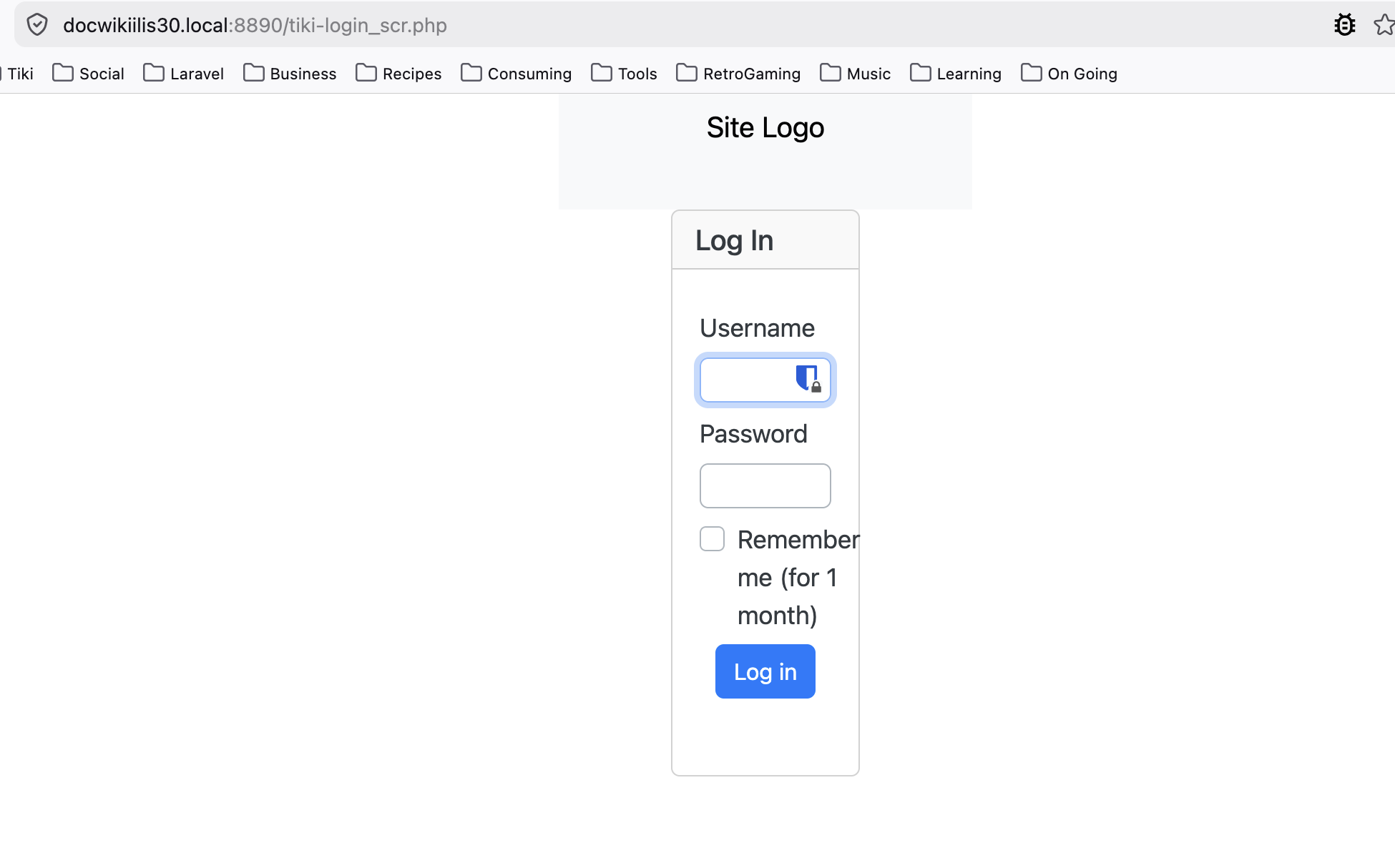Open the Social bookmarks folder

(x=89, y=74)
